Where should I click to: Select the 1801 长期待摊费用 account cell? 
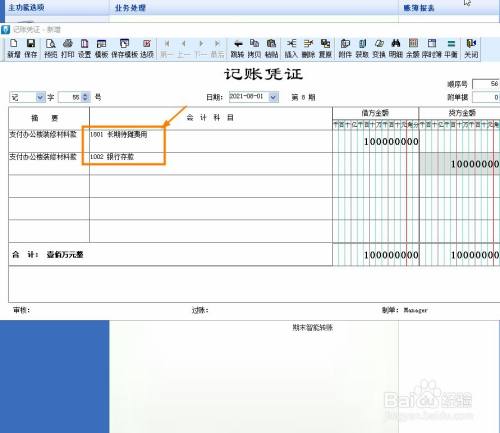point(211,141)
